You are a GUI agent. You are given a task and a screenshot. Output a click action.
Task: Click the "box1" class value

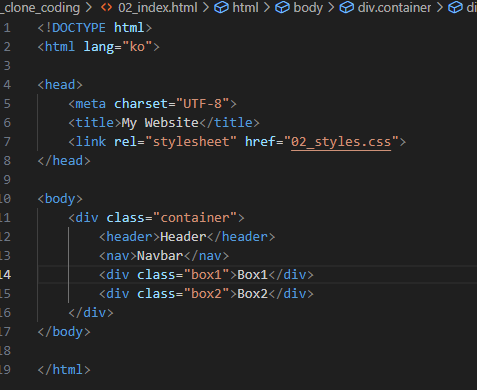(x=206, y=275)
